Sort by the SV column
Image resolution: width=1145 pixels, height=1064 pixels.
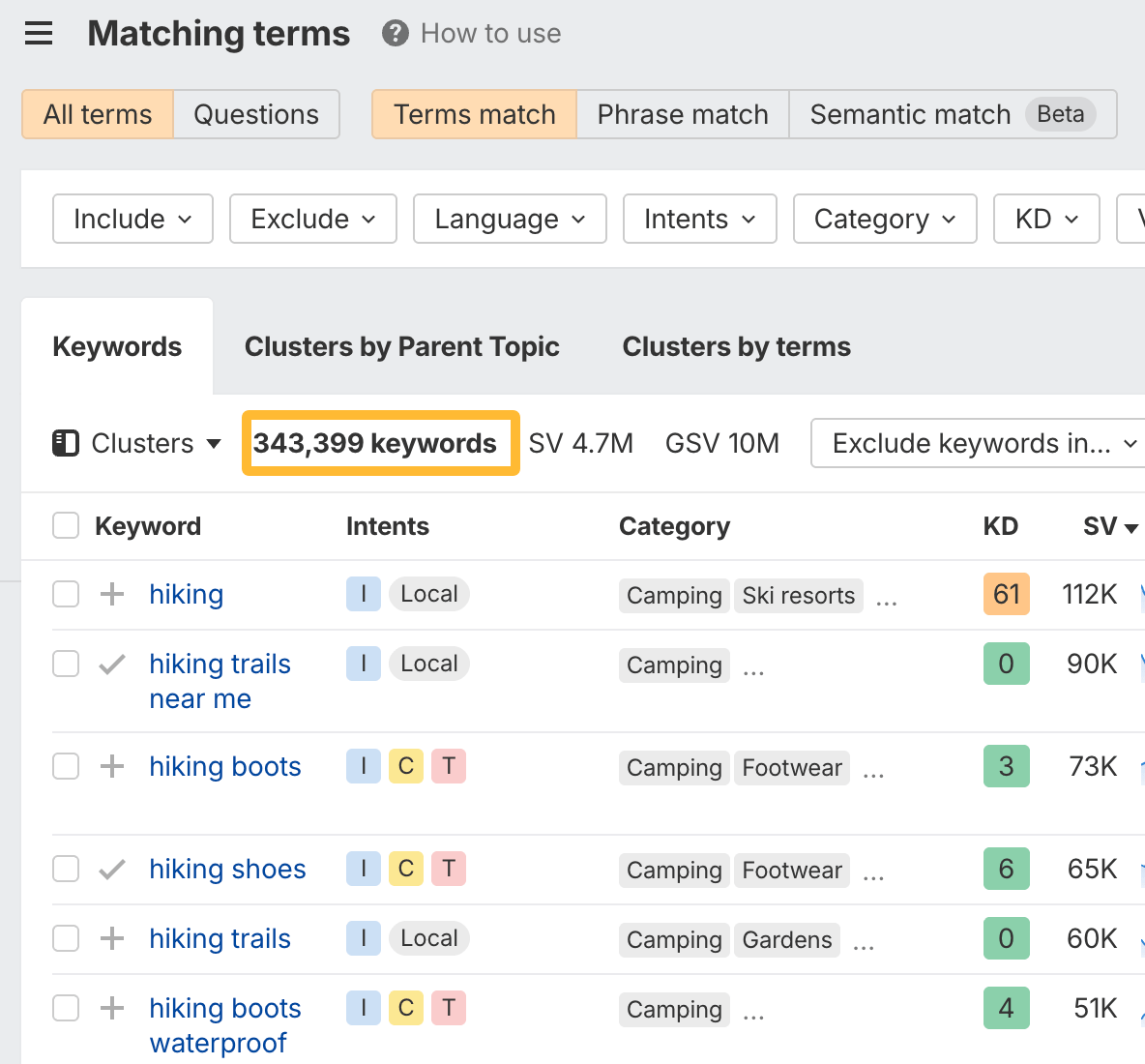coord(1110,526)
